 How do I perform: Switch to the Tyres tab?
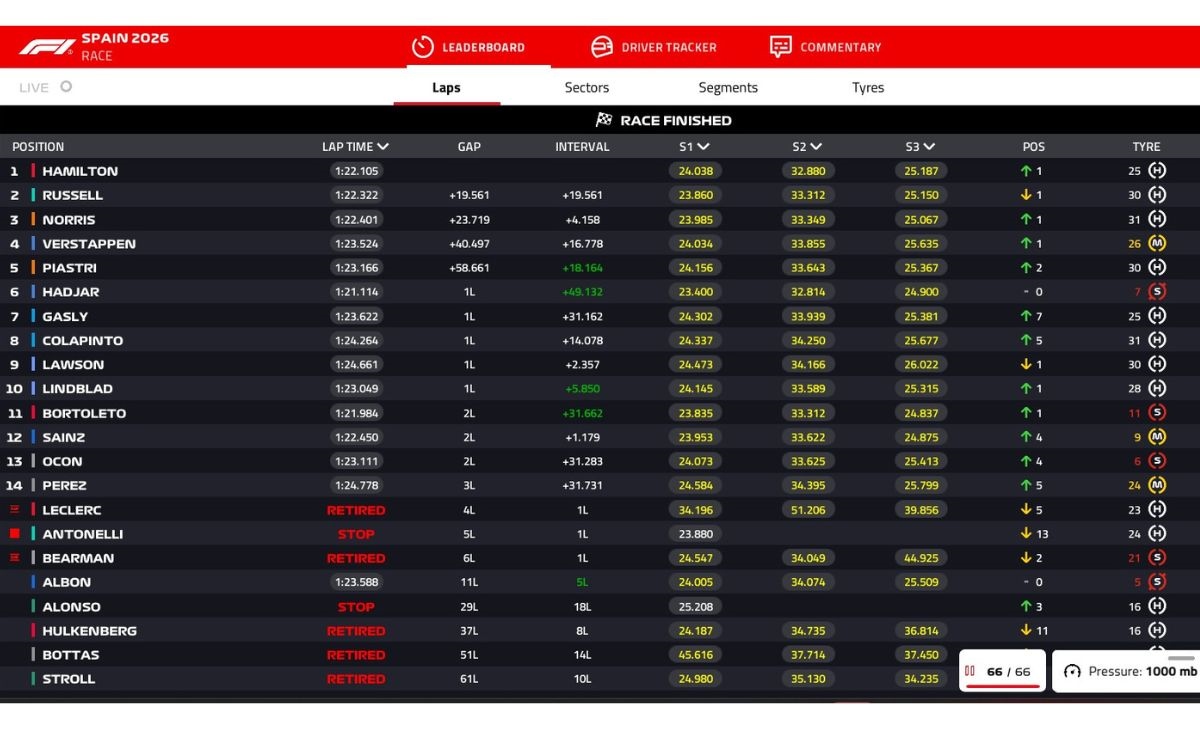(x=868, y=87)
